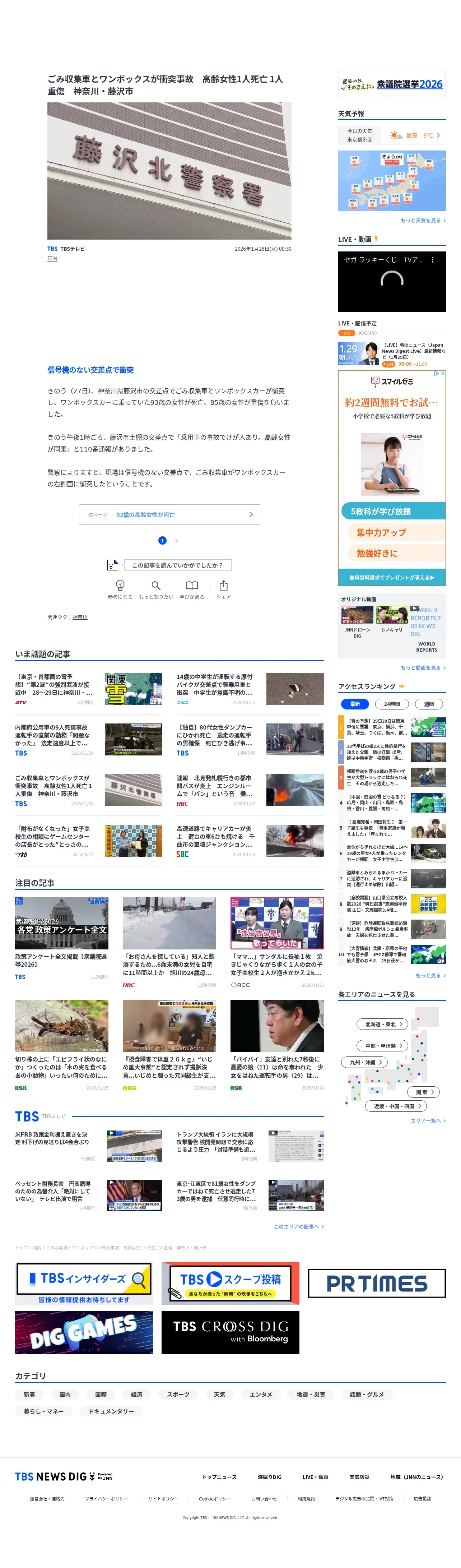Choose the 暮らし・マネー category pill
461x1568 pixels.
[44, 1411]
